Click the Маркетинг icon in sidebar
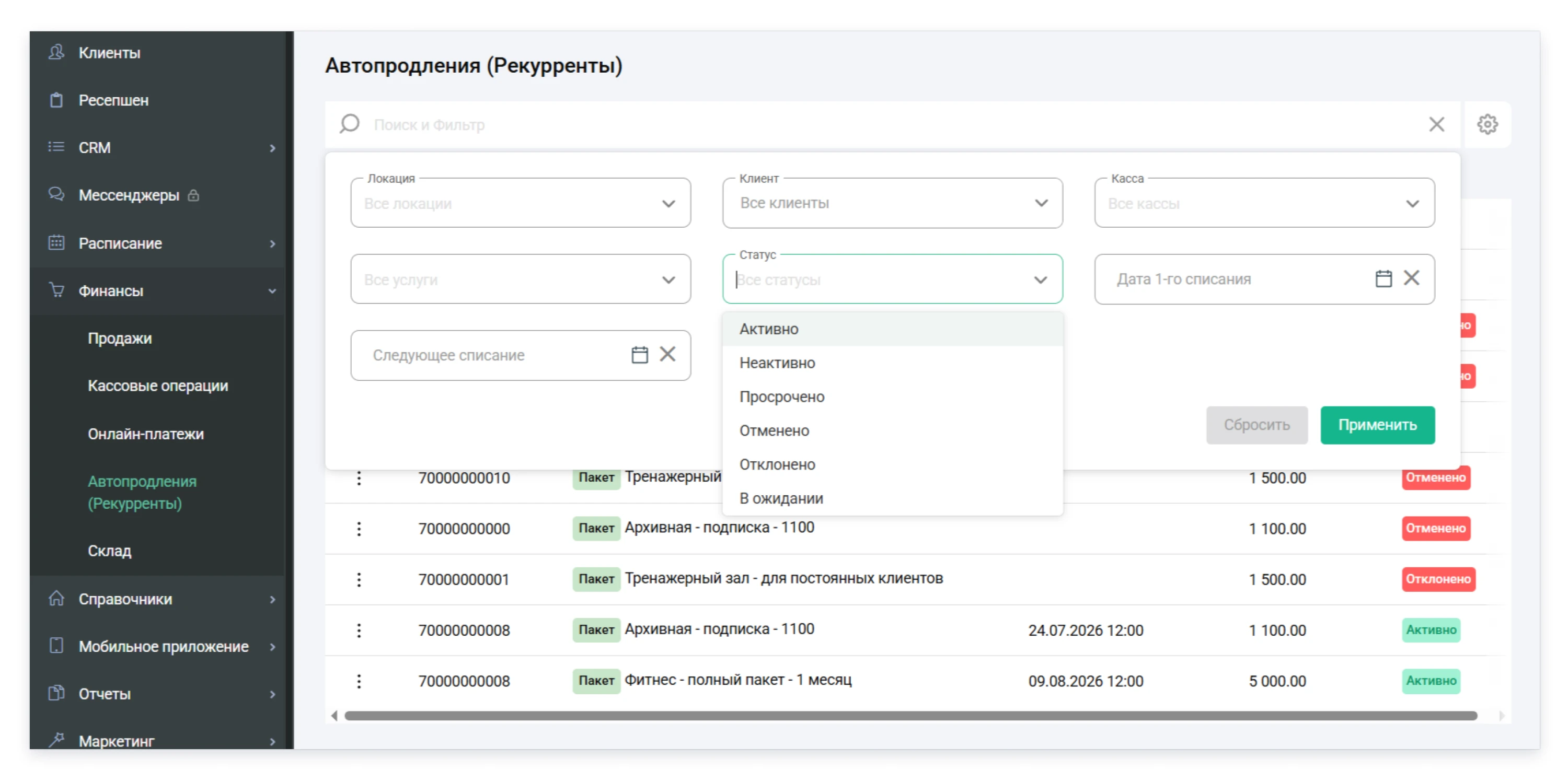Screen dimensions: 1568x782 point(56,740)
